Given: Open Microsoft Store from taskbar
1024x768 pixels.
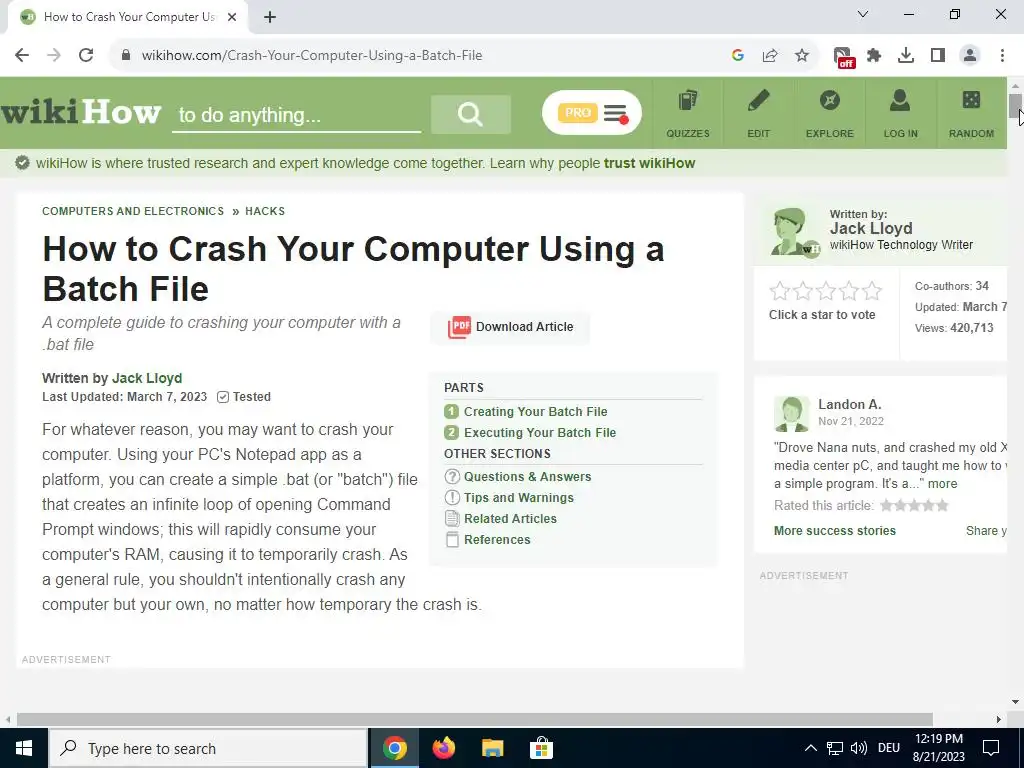Looking at the screenshot, I should click(541, 748).
